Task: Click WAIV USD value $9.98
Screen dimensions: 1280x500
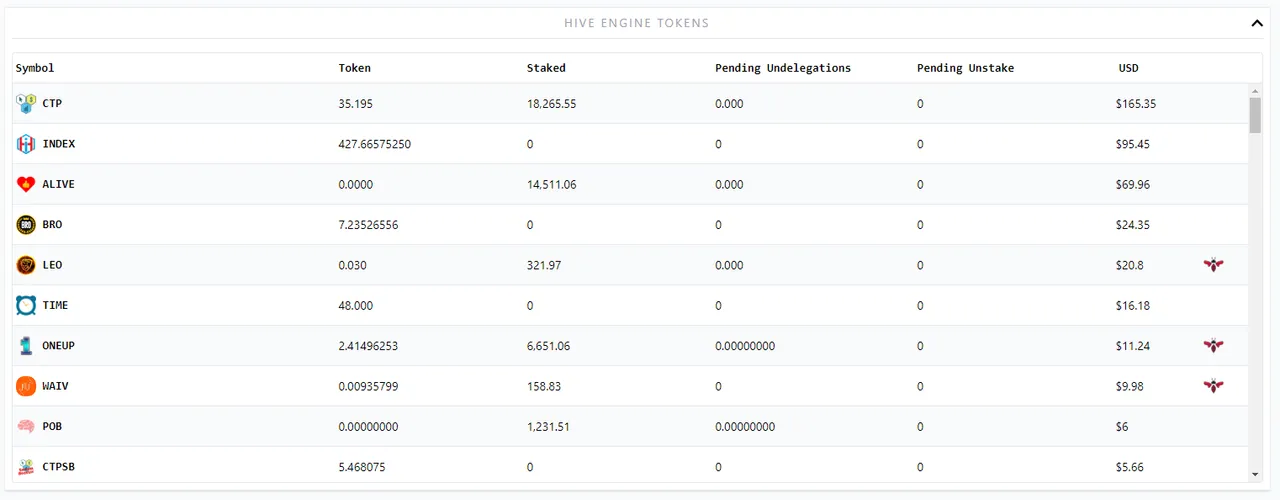Action: [x=1130, y=386]
